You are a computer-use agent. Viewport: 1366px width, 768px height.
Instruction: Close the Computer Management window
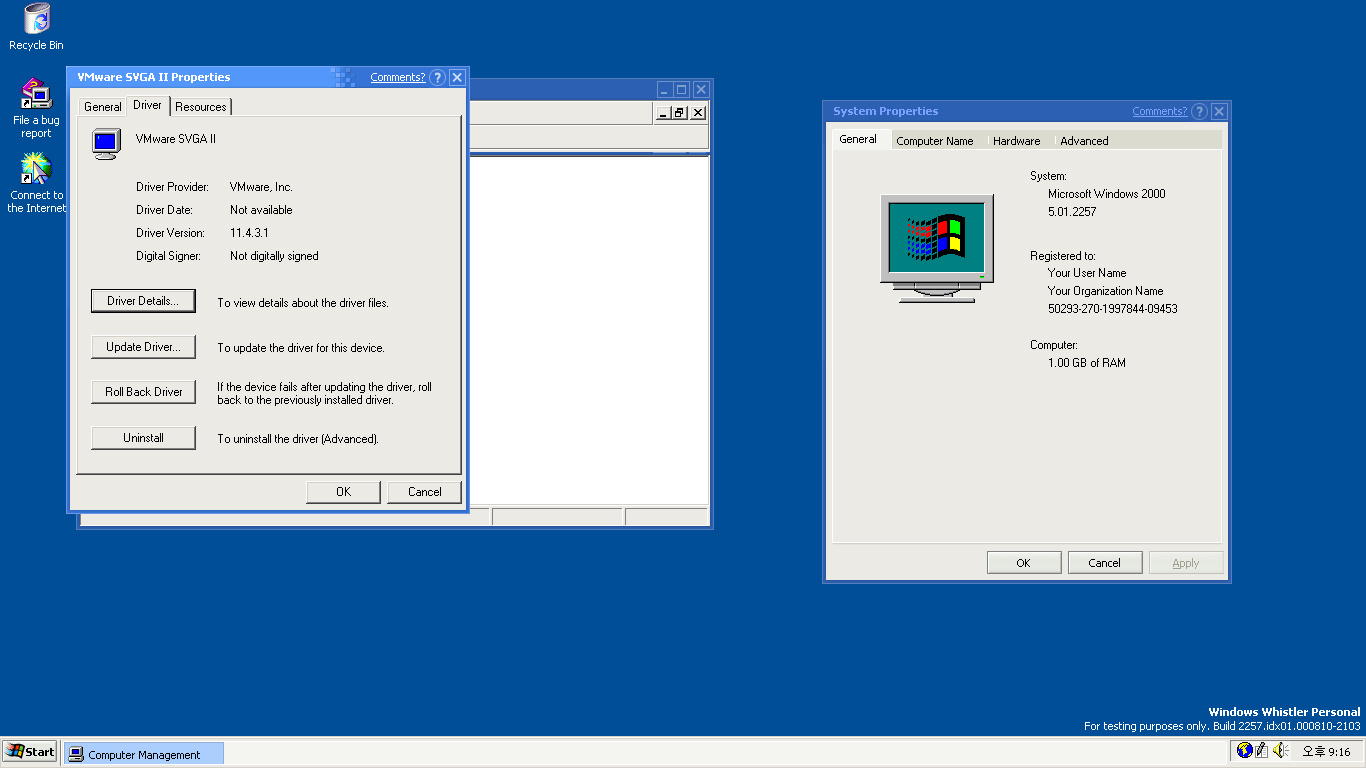702,89
